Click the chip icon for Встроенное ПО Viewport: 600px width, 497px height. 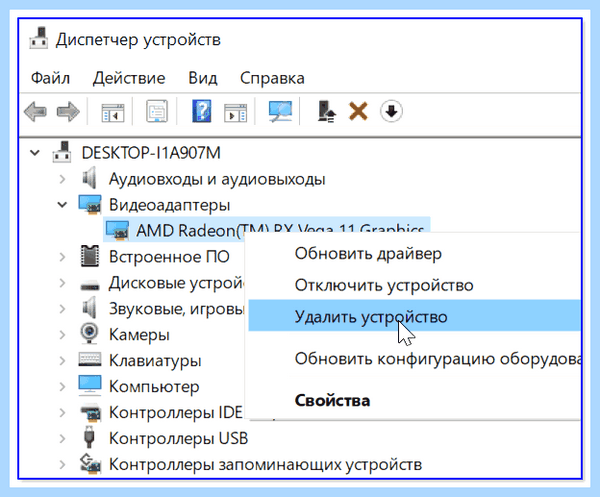90,256
